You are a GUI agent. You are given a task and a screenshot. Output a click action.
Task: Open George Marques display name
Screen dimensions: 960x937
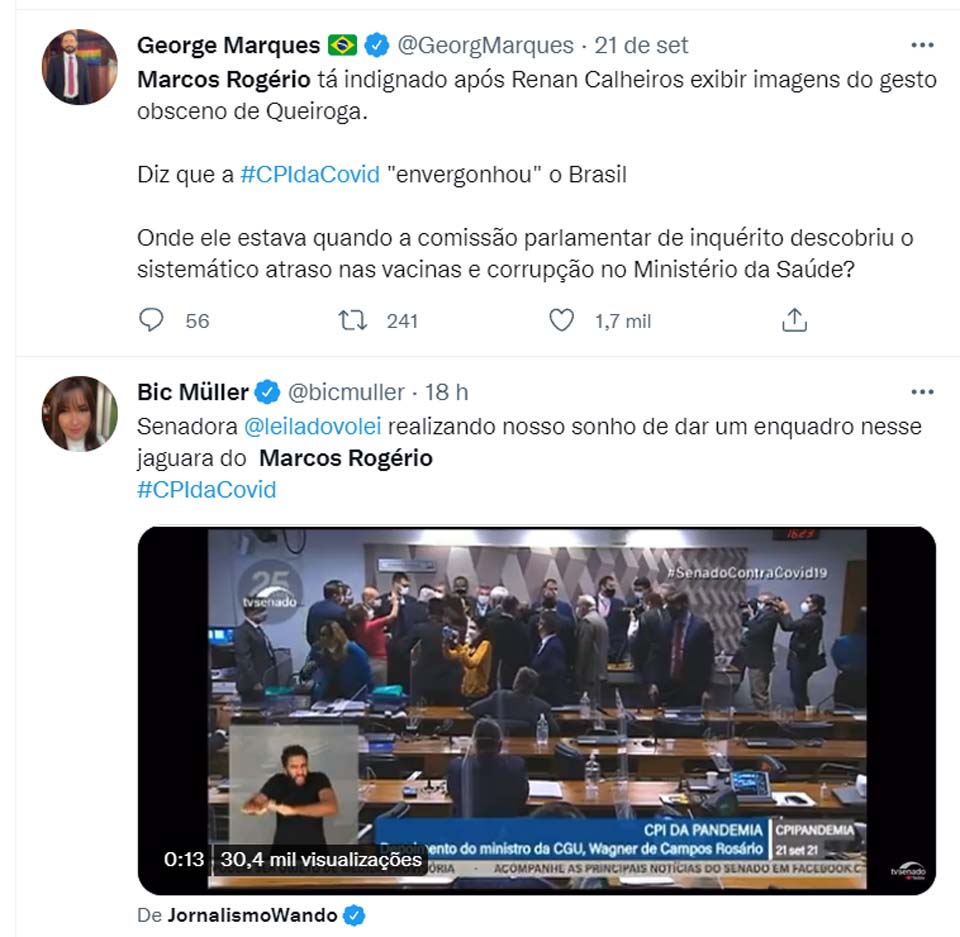(x=229, y=46)
